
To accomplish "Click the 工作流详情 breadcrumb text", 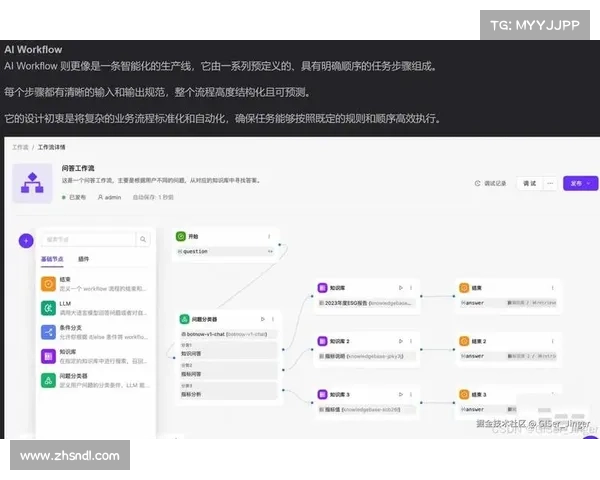I will [51, 147].
